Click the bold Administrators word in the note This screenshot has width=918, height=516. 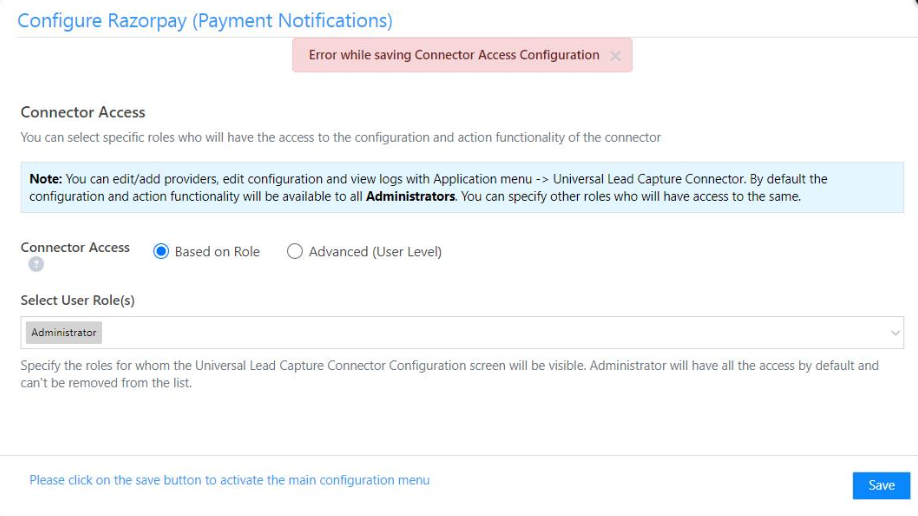click(x=410, y=197)
